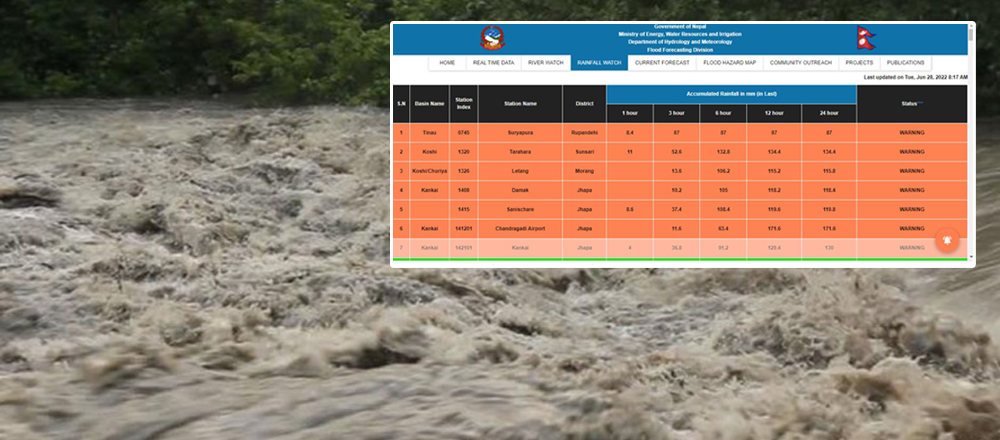Click the Basin Name column header

[429, 104]
